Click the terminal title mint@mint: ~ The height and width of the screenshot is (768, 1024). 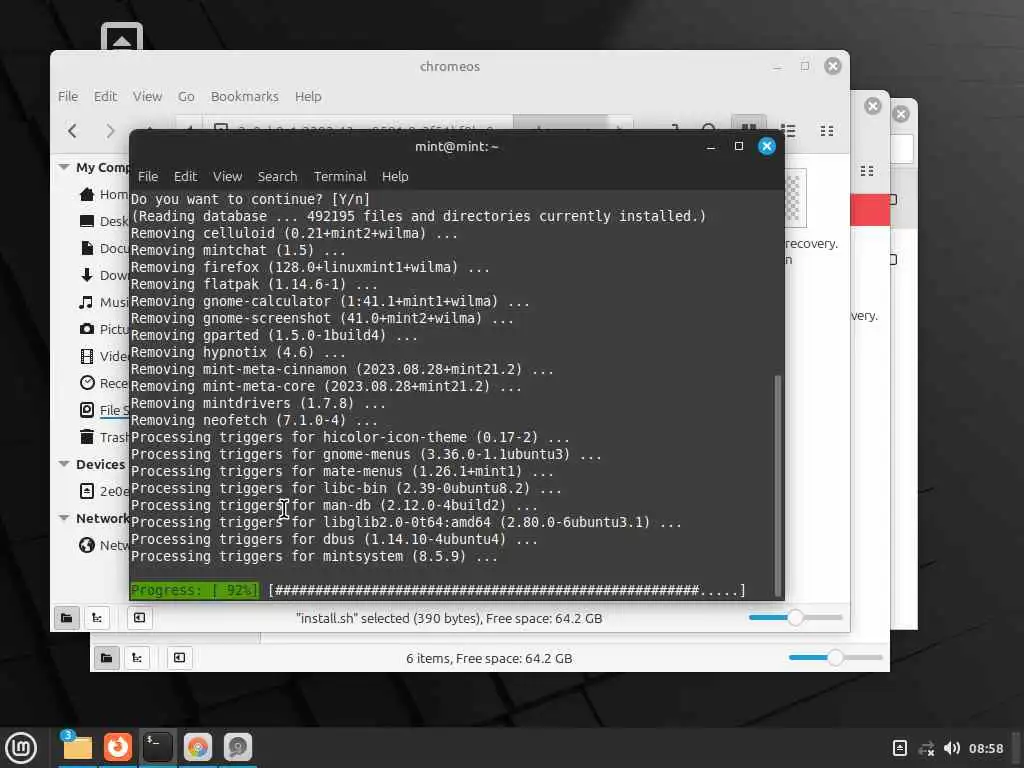[x=456, y=146]
